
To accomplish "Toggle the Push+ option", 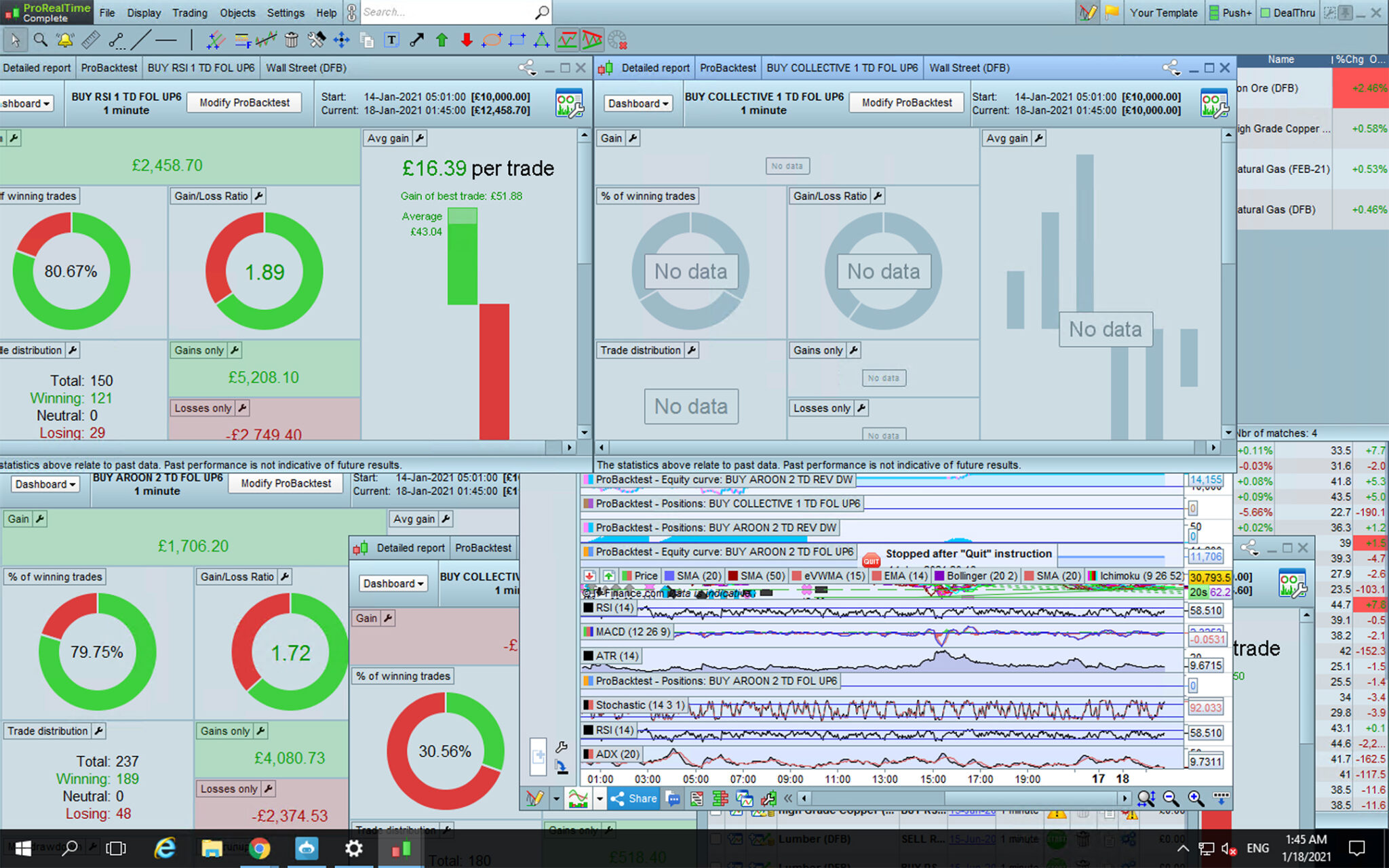I will coord(1230,13).
